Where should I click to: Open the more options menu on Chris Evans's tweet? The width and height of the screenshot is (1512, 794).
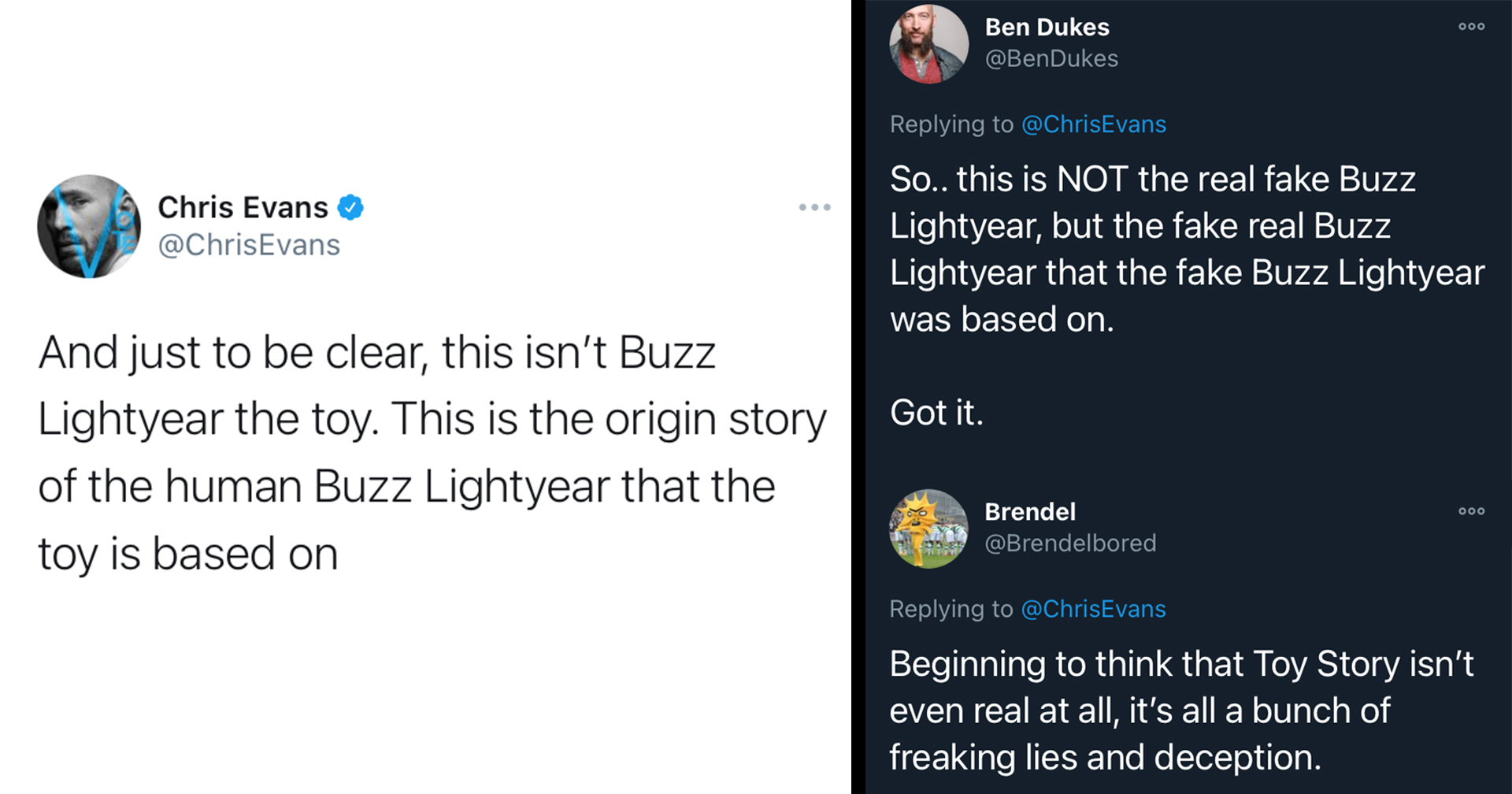click(814, 207)
